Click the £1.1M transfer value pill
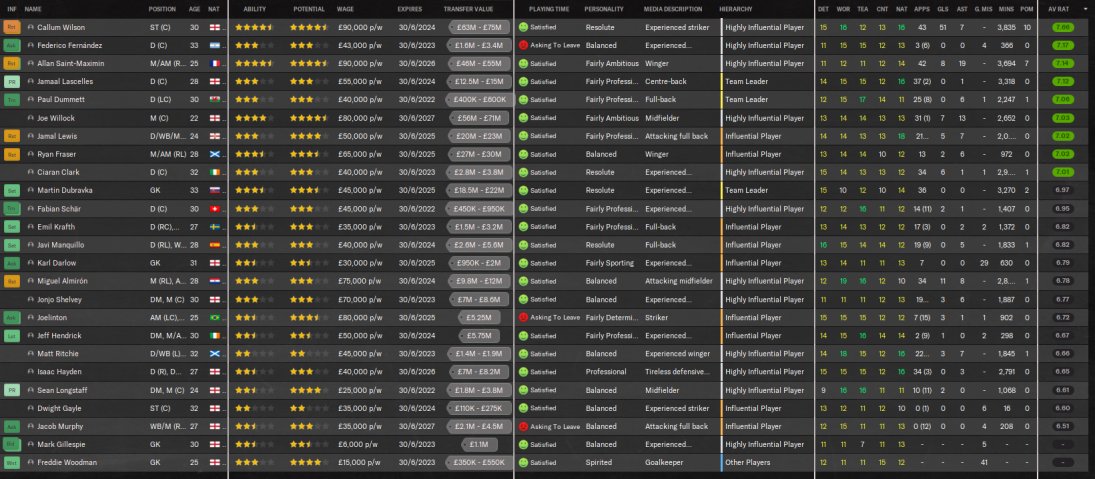This screenshot has height=479, width=1095. [479, 445]
